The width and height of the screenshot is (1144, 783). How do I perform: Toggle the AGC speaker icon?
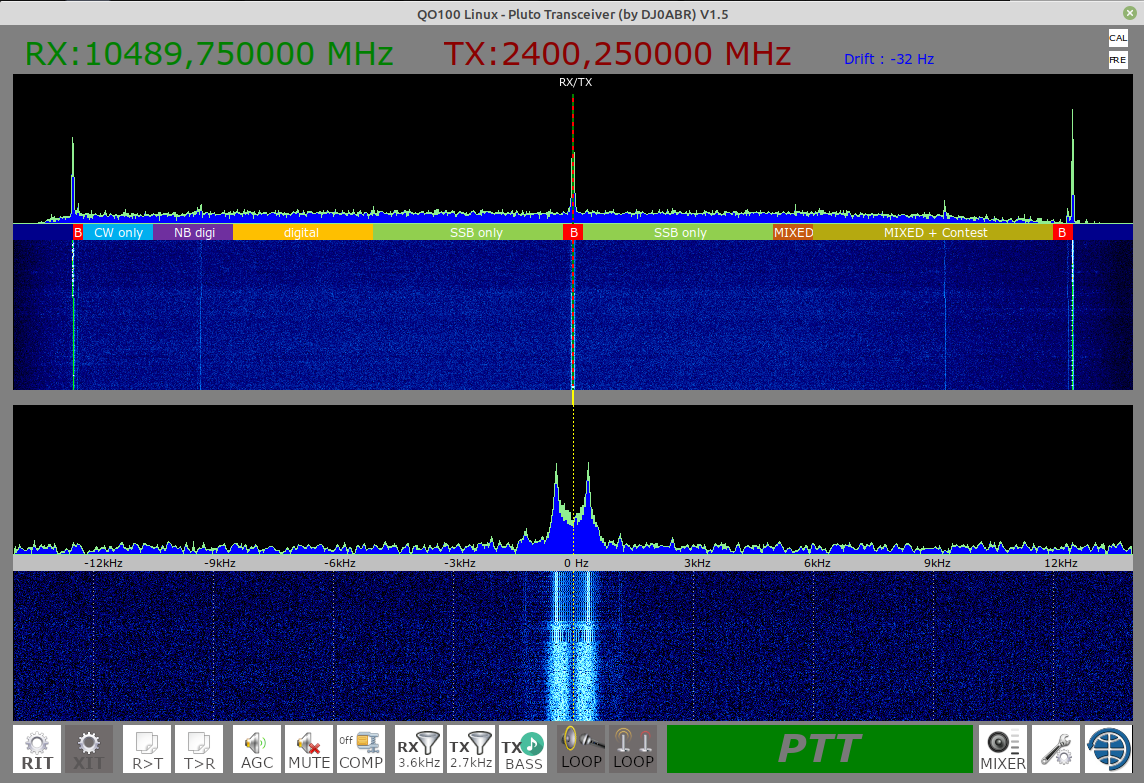257,750
